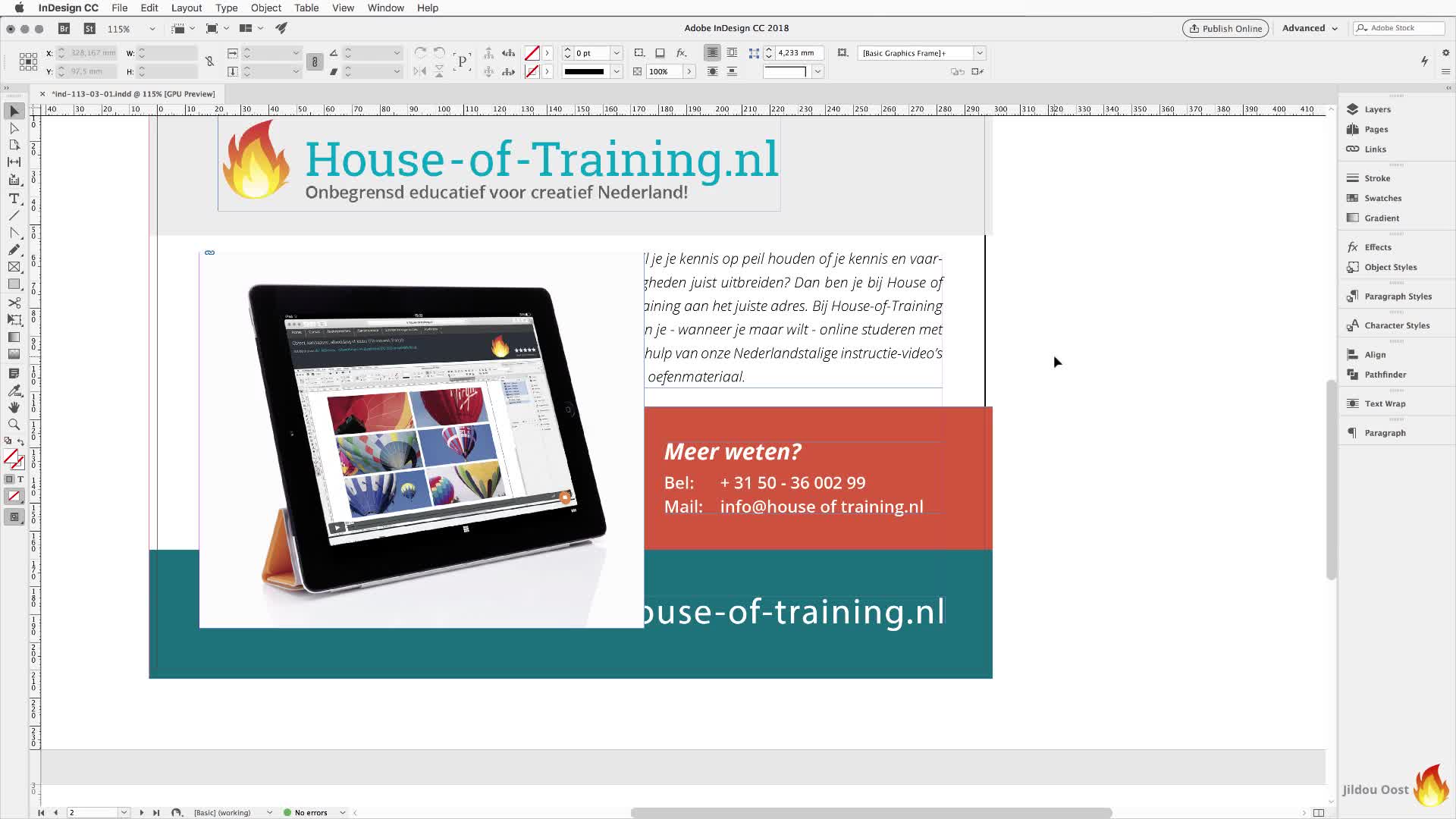Image resolution: width=1456 pixels, height=819 pixels.
Task: Toggle the screen mode button at toolbar bottom
Action: point(14,517)
